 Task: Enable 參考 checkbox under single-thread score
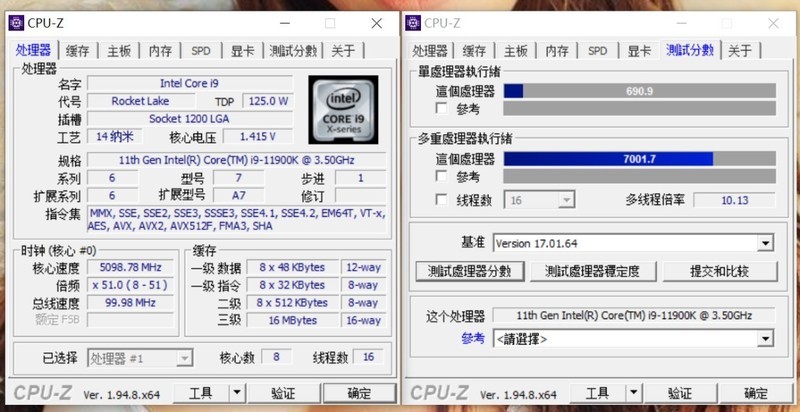441,108
